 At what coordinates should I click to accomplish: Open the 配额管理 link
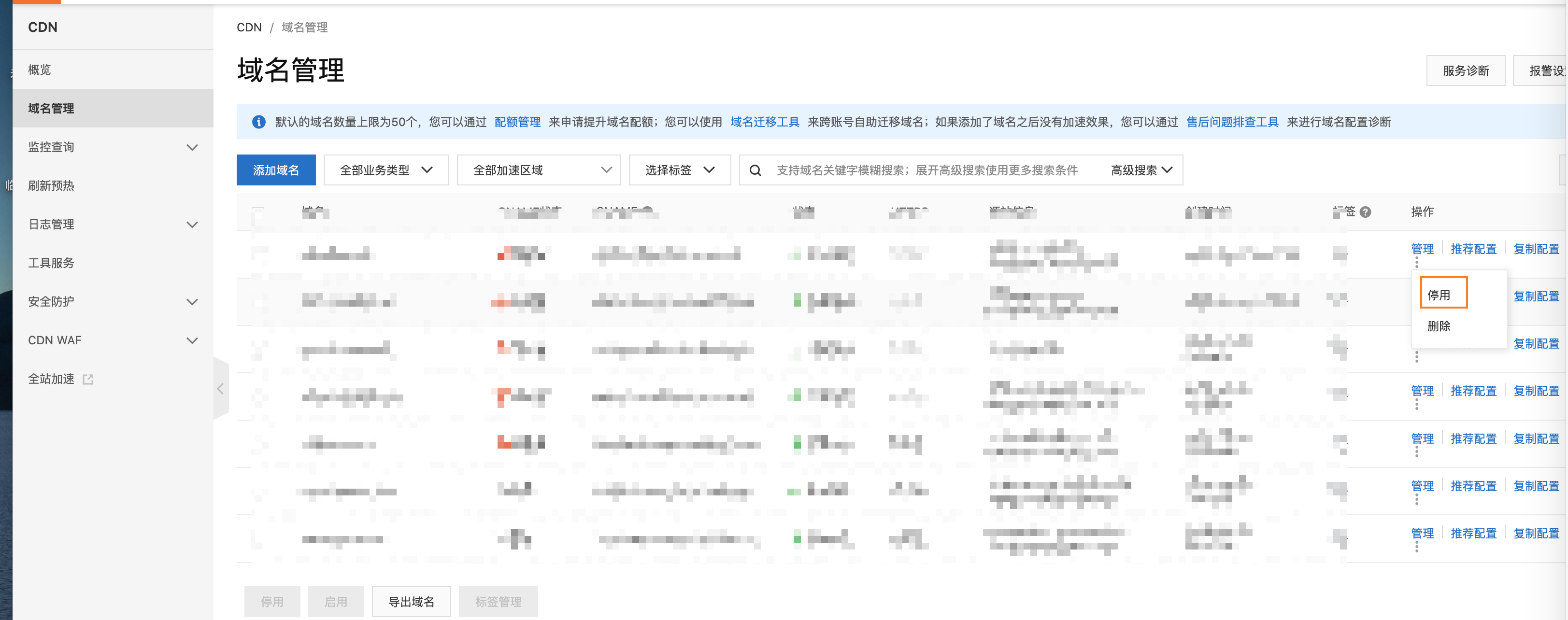coord(517,122)
